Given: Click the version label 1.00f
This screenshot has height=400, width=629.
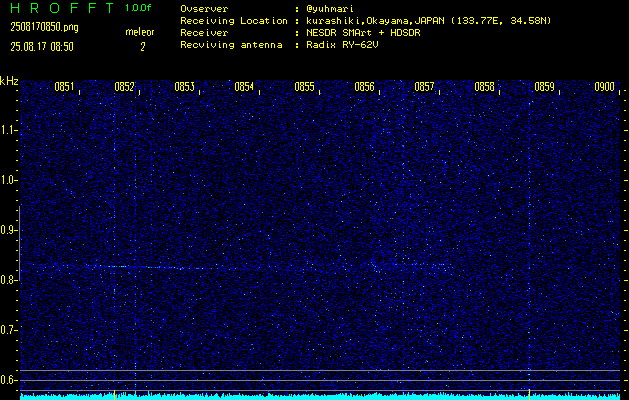Looking at the screenshot, I should click(x=138, y=8).
